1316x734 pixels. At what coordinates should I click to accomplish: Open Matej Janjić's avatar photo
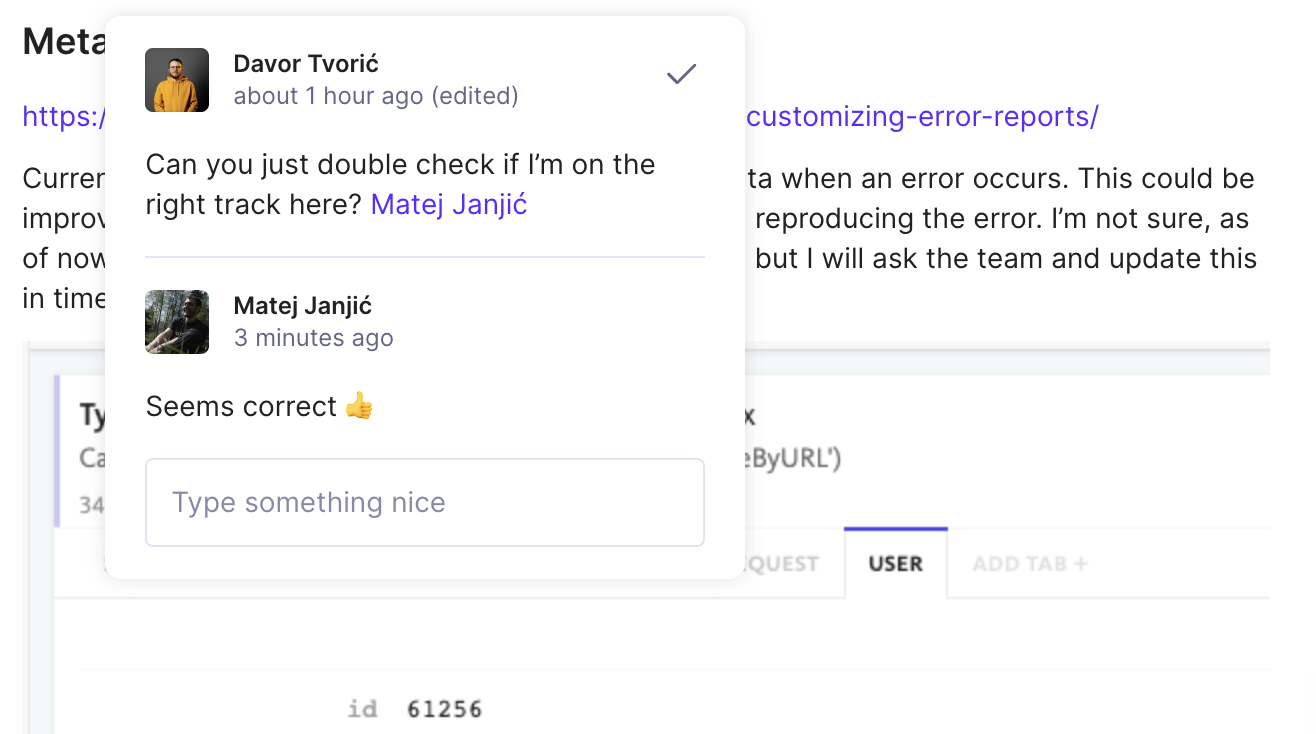pos(177,322)
